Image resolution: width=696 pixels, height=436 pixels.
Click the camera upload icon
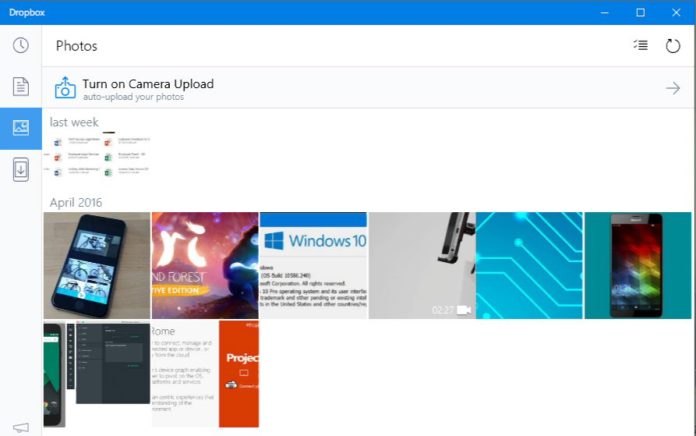(65, 87)
